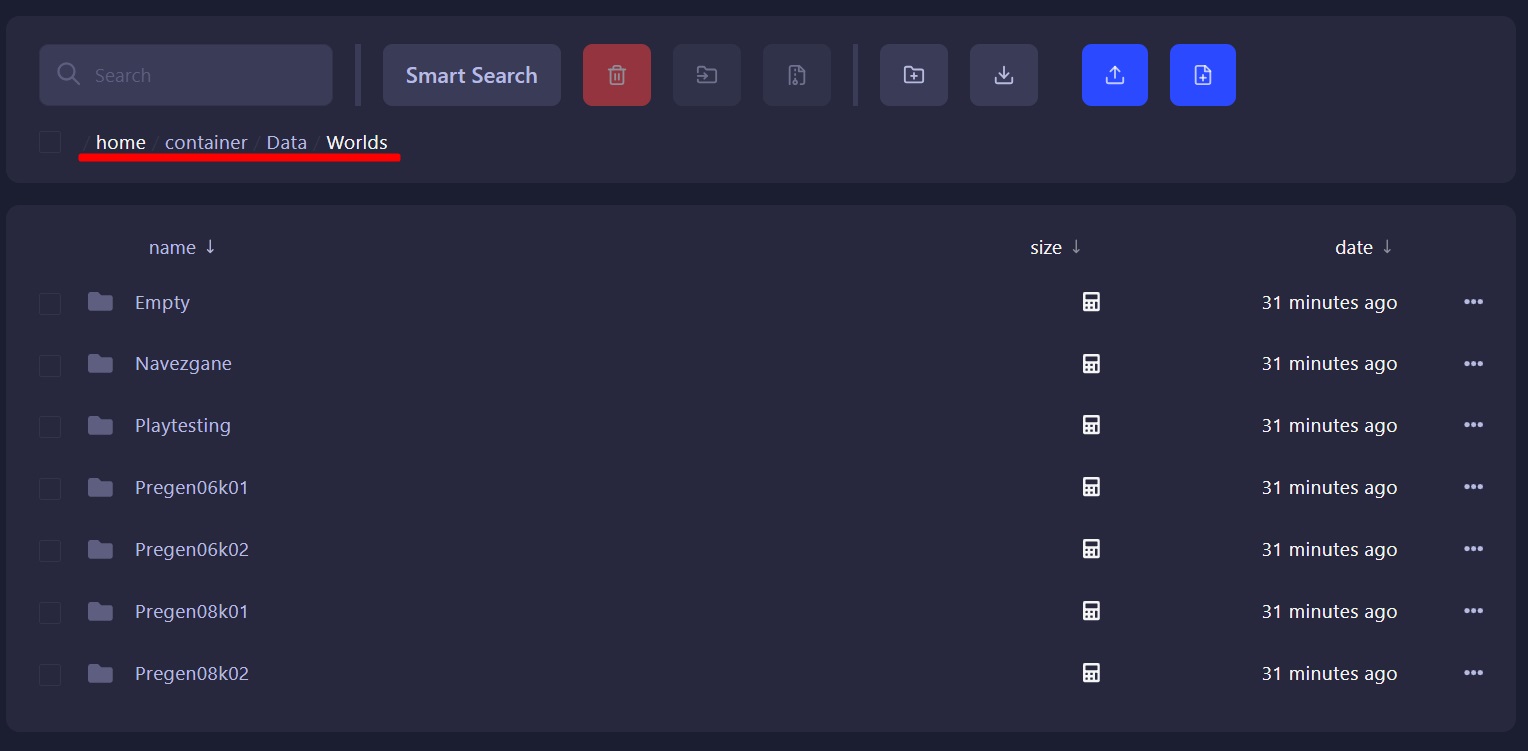Image resolution: width=1528 pixels, height=751 pixels.
Task: Click the move-to-folder toolbar icon
Action: 707,75
